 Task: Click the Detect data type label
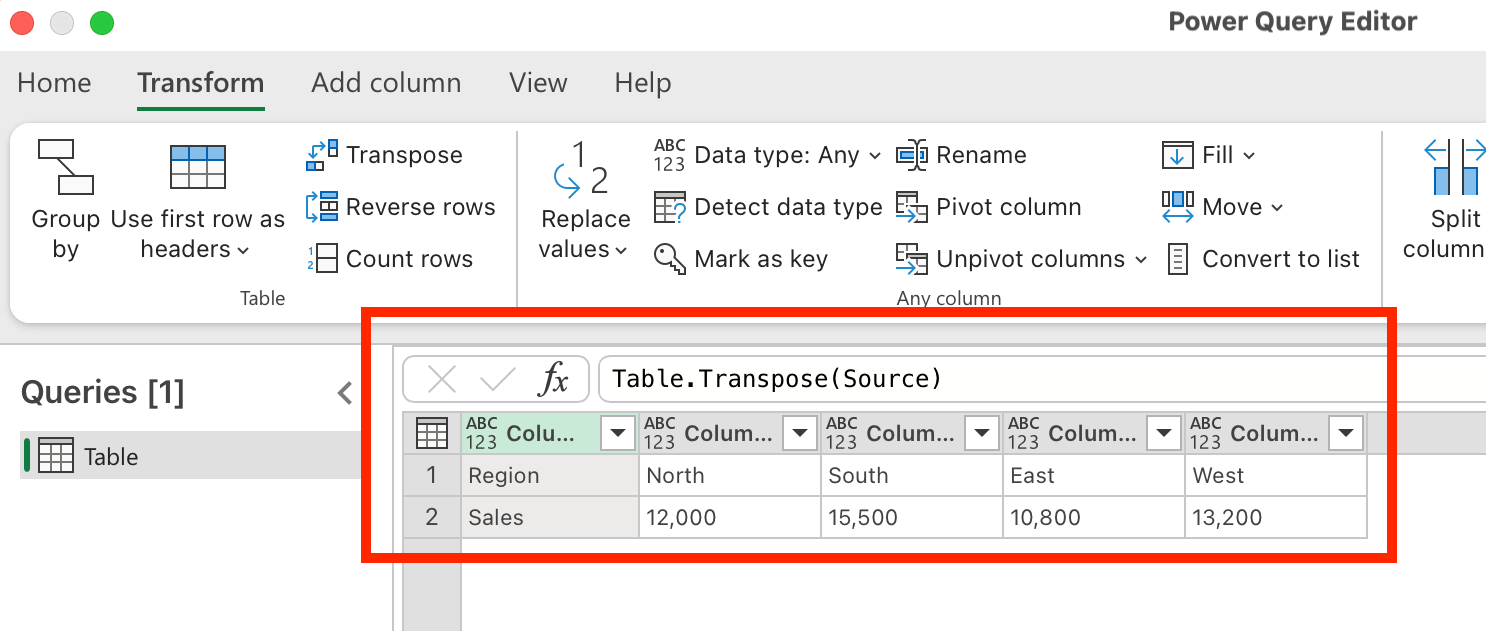pyautogui.click(x=788, y=207)
